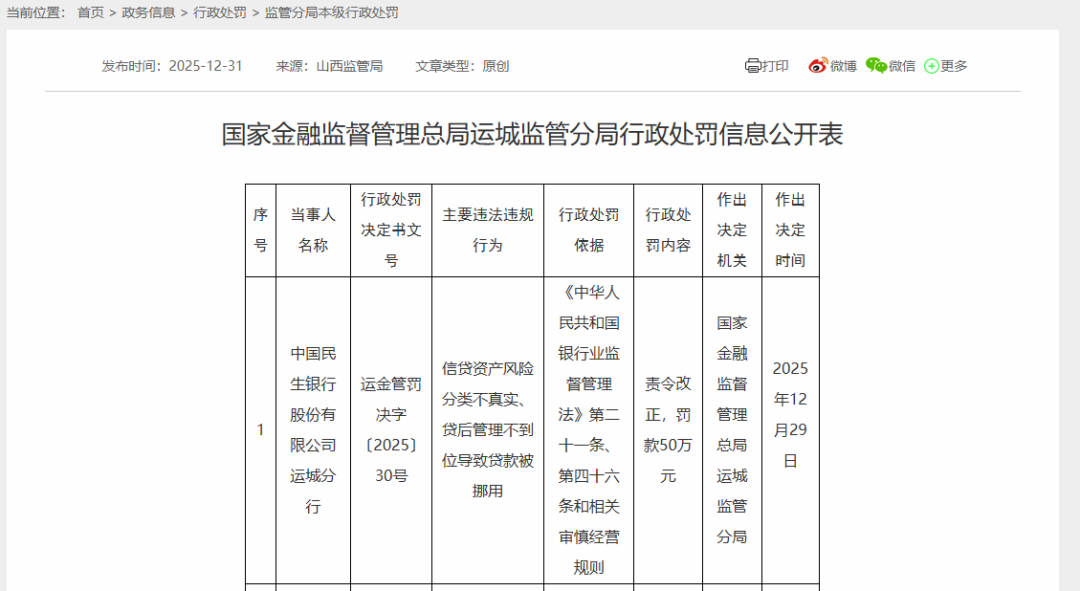1080x591 pixels.
Task: Click the 行政处罚内容 column header
Action: pyautogui.click(x=667, y=230)
